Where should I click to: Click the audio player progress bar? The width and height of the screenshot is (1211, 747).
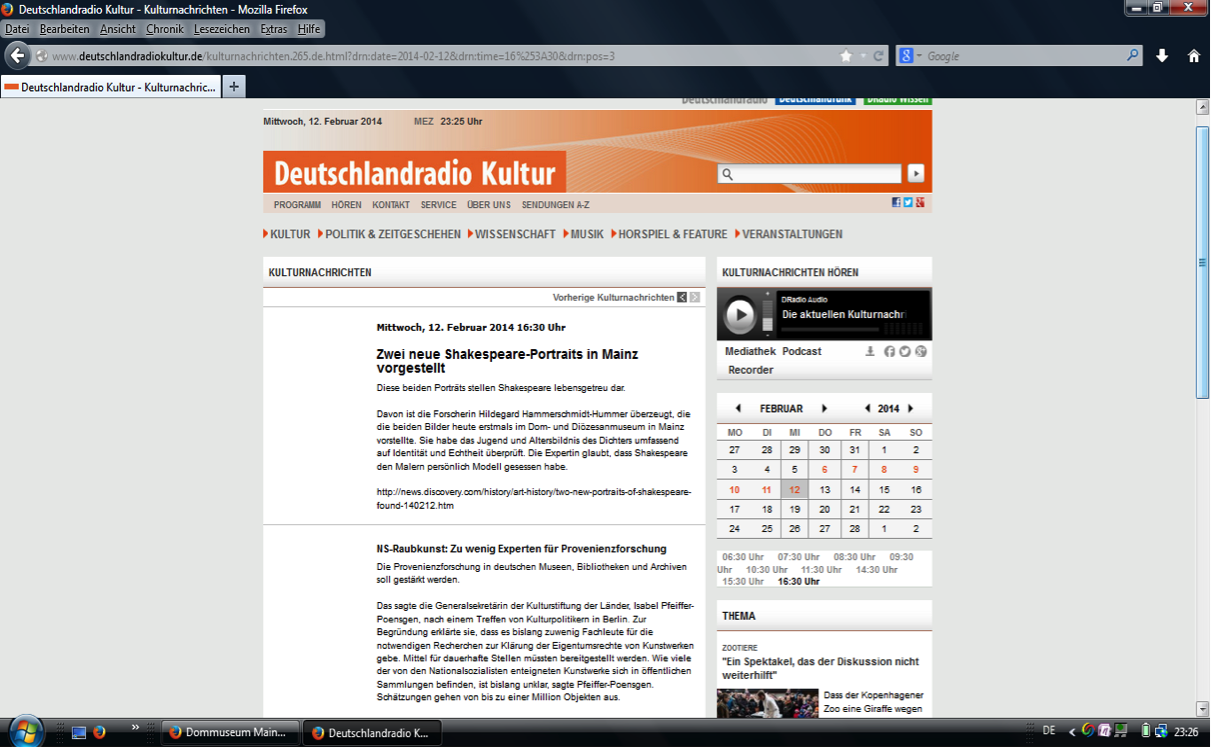[830, 329]
